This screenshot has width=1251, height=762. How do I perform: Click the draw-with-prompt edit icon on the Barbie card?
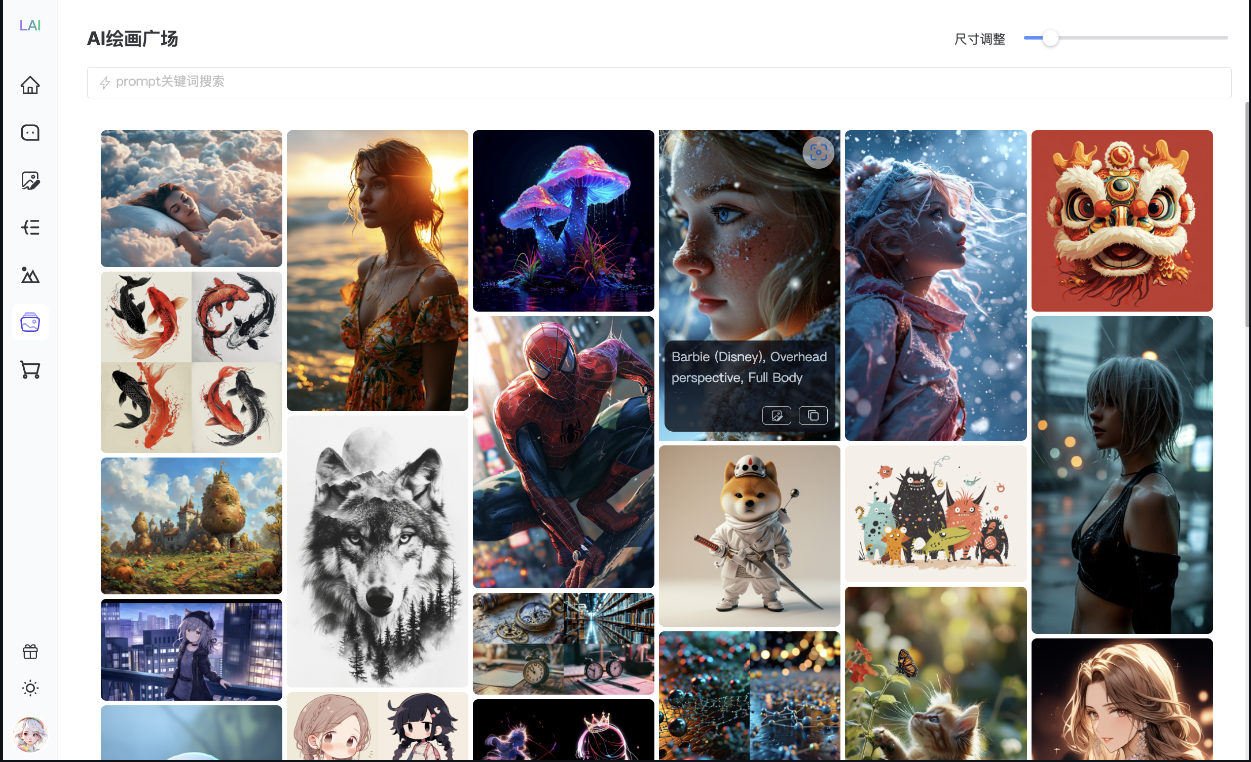pos(776,415)
